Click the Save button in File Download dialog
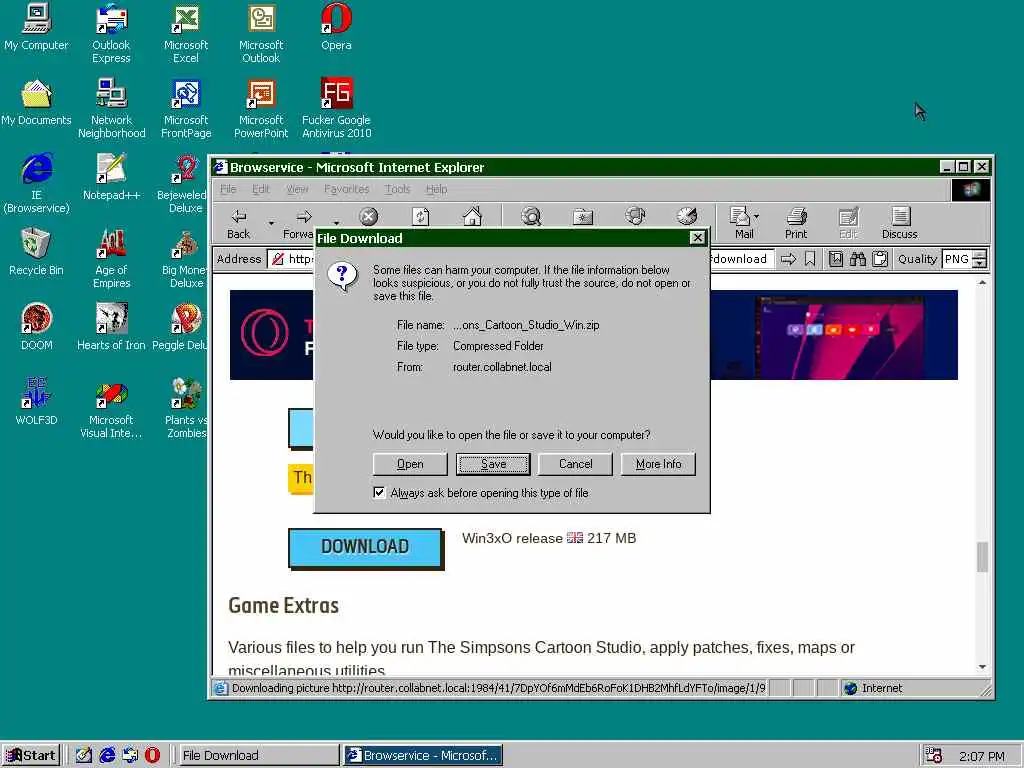The height and width of the screenshot is (768, 1024). 493,464
